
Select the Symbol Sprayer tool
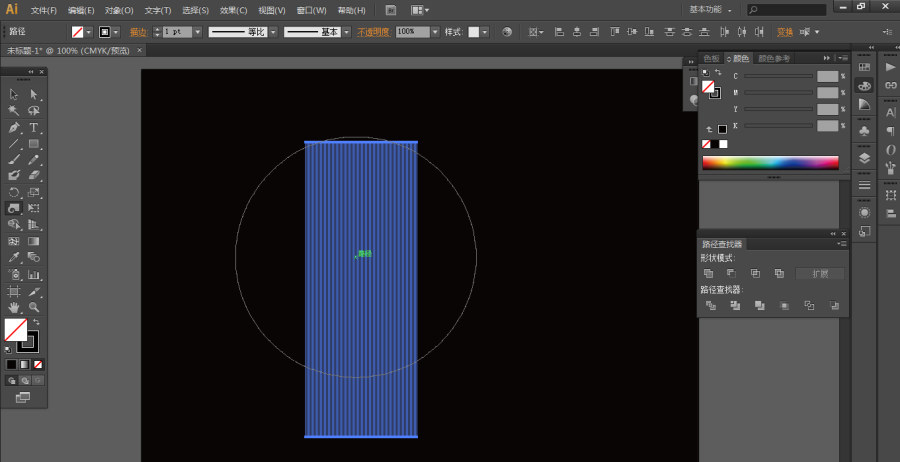tap(14, 274)
